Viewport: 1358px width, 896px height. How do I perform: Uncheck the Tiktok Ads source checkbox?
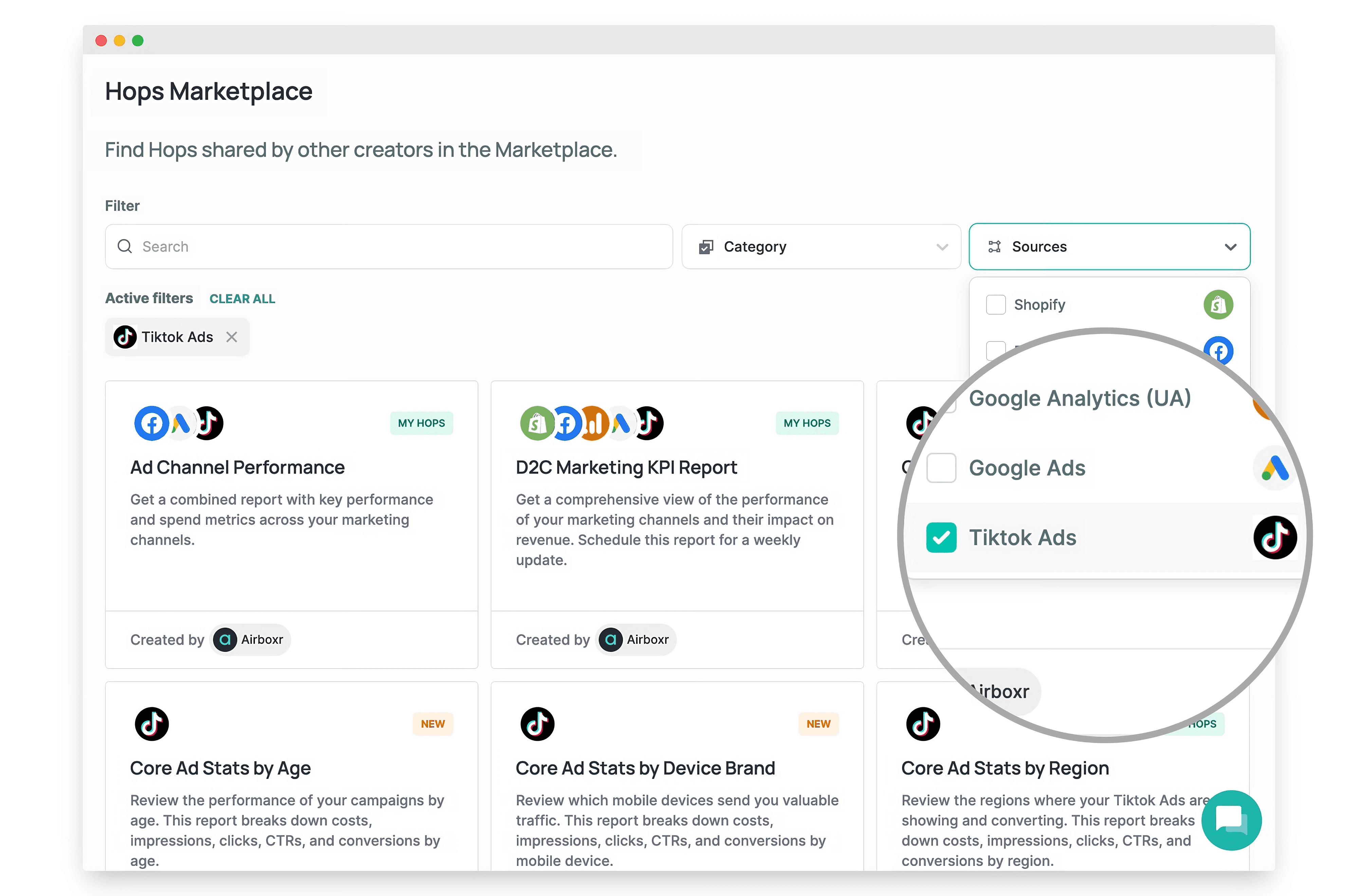pos(941,538)
